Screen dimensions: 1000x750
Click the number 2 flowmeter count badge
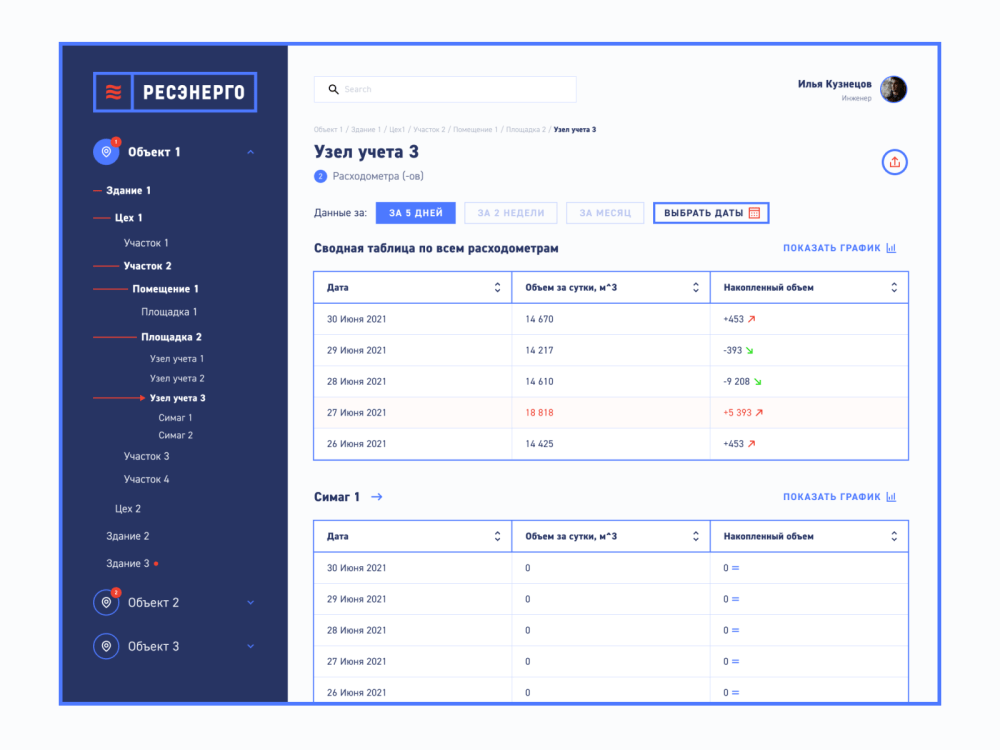point(320,176)
